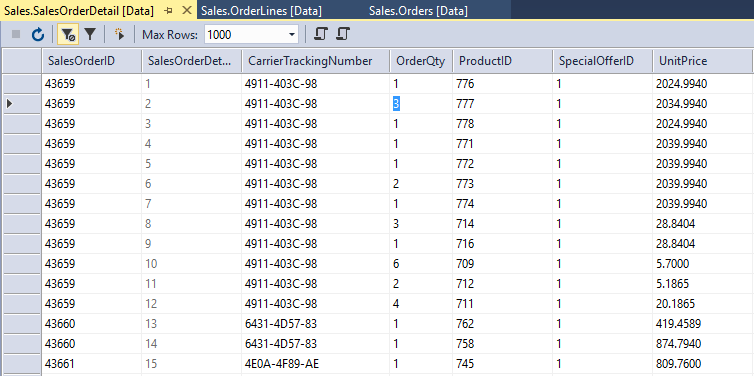
Task: Click the first Script icon
Action: tap(321, 34)
